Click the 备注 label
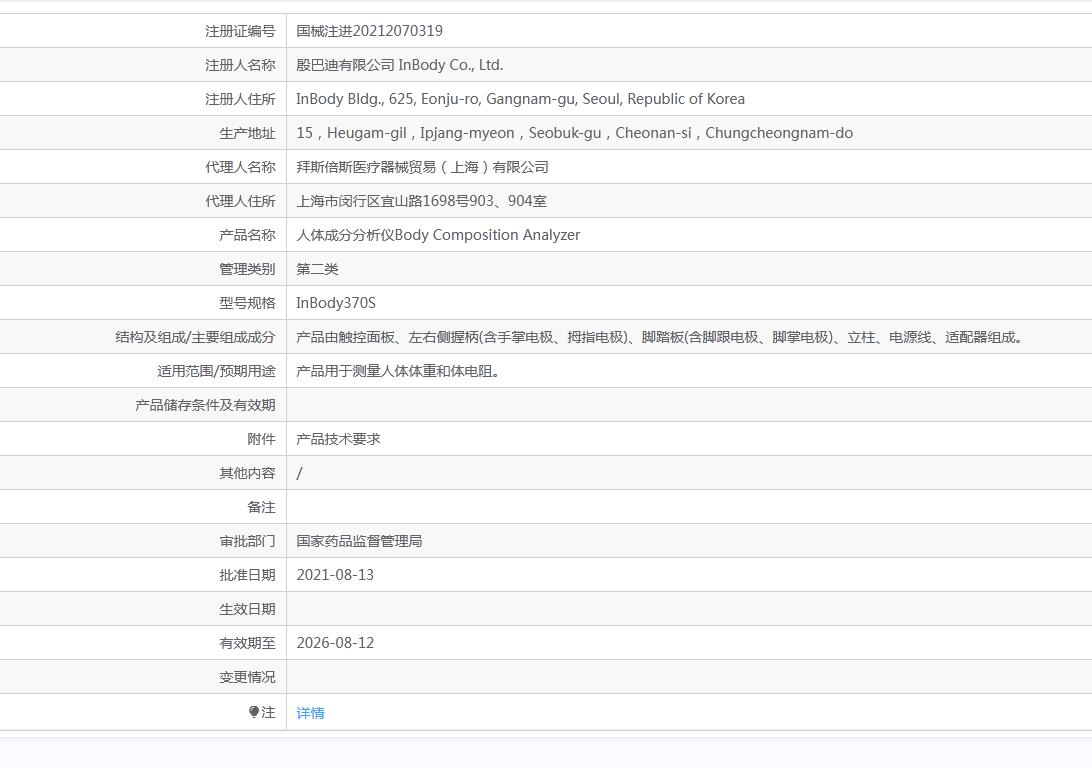Screen dimensions: 1092x768 tap(261, 508)
